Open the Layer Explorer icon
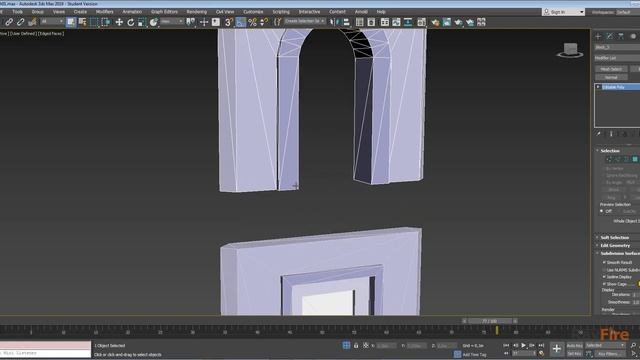 [x=371, y=22]
